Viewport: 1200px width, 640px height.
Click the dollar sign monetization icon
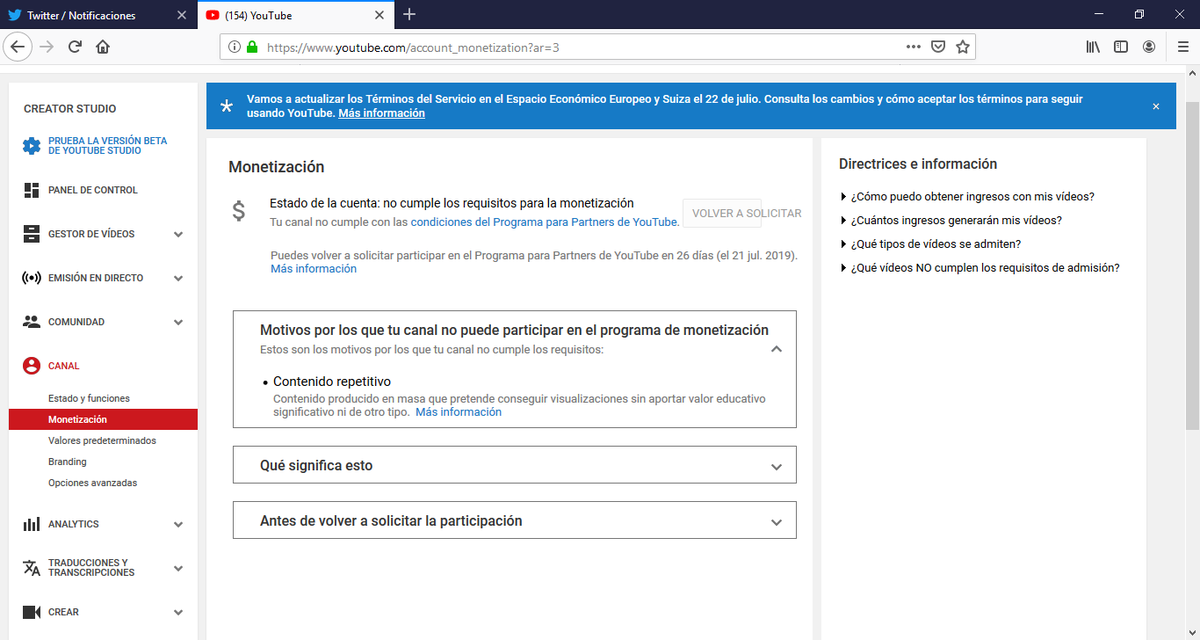coord(239,211)
